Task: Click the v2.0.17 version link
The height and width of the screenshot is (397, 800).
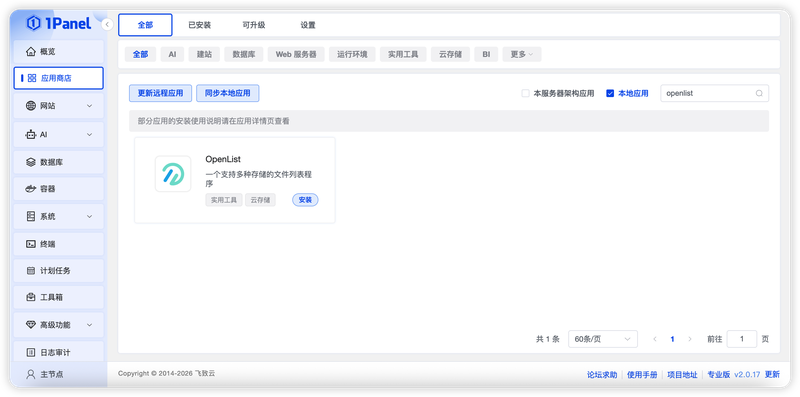Action: tap(747, 375)
